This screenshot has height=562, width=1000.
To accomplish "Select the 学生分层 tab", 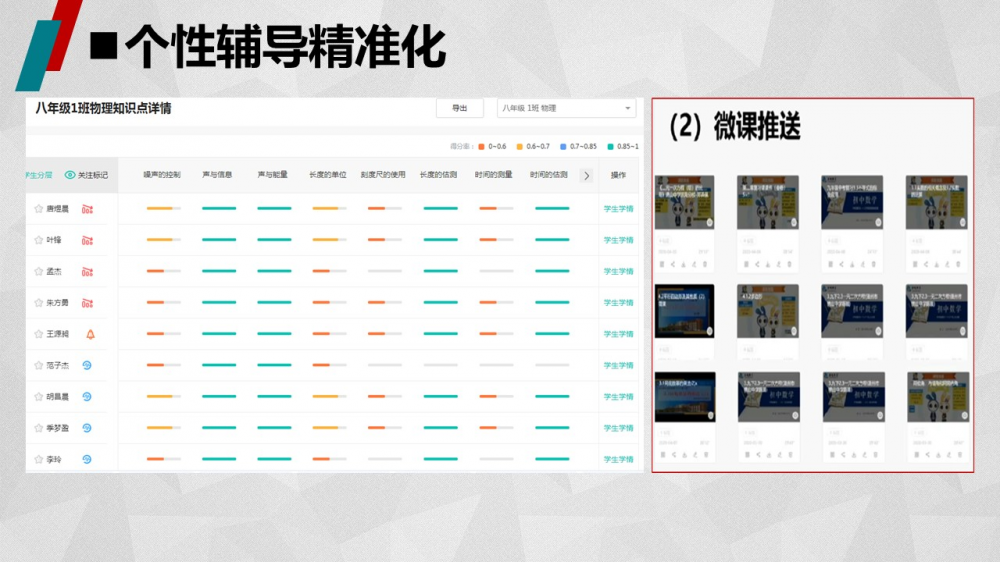I will point(38,175).
